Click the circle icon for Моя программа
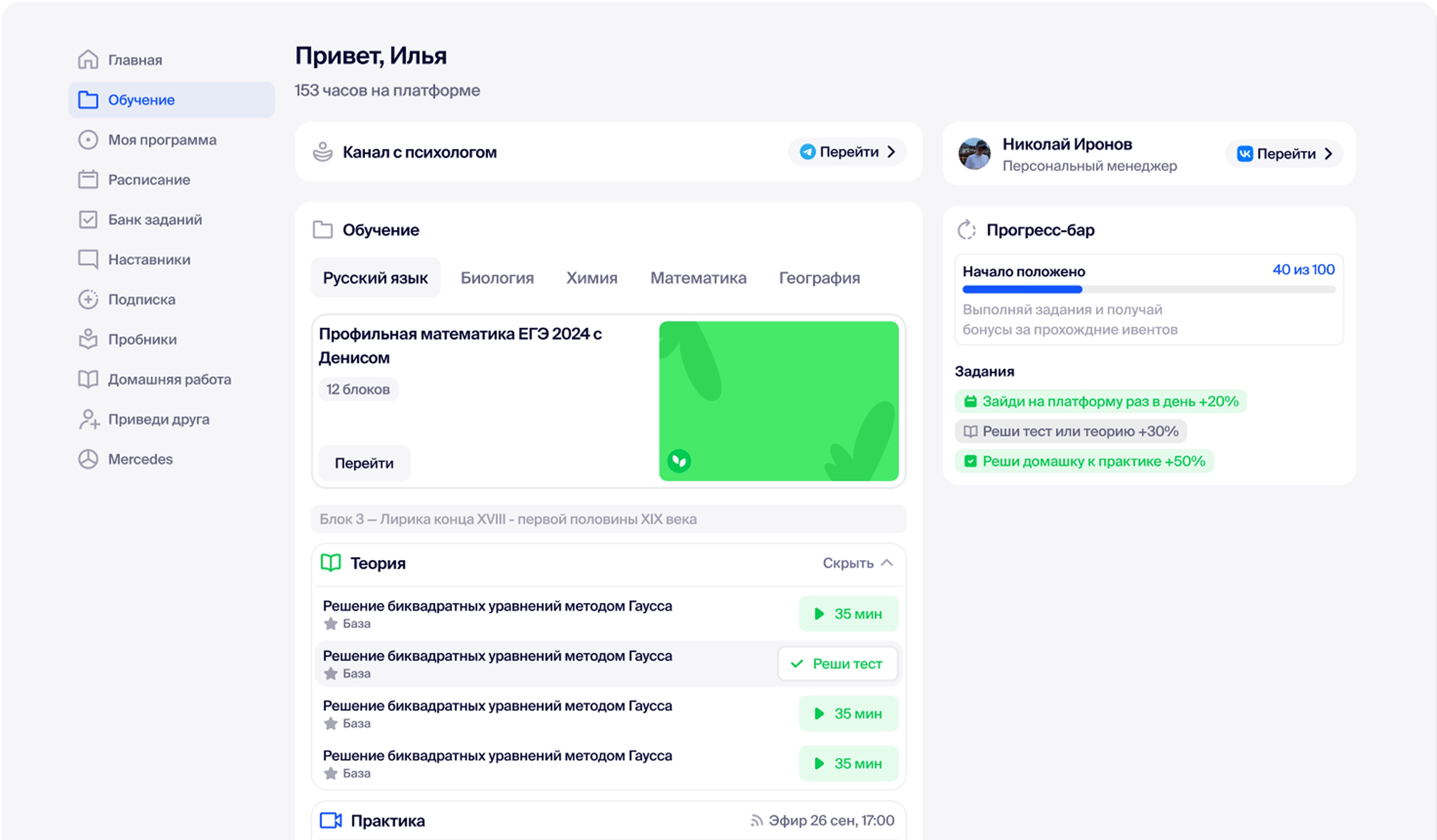Image resolution: width=1437 pixels, height=840 pixels. click(x=88, y=140)
